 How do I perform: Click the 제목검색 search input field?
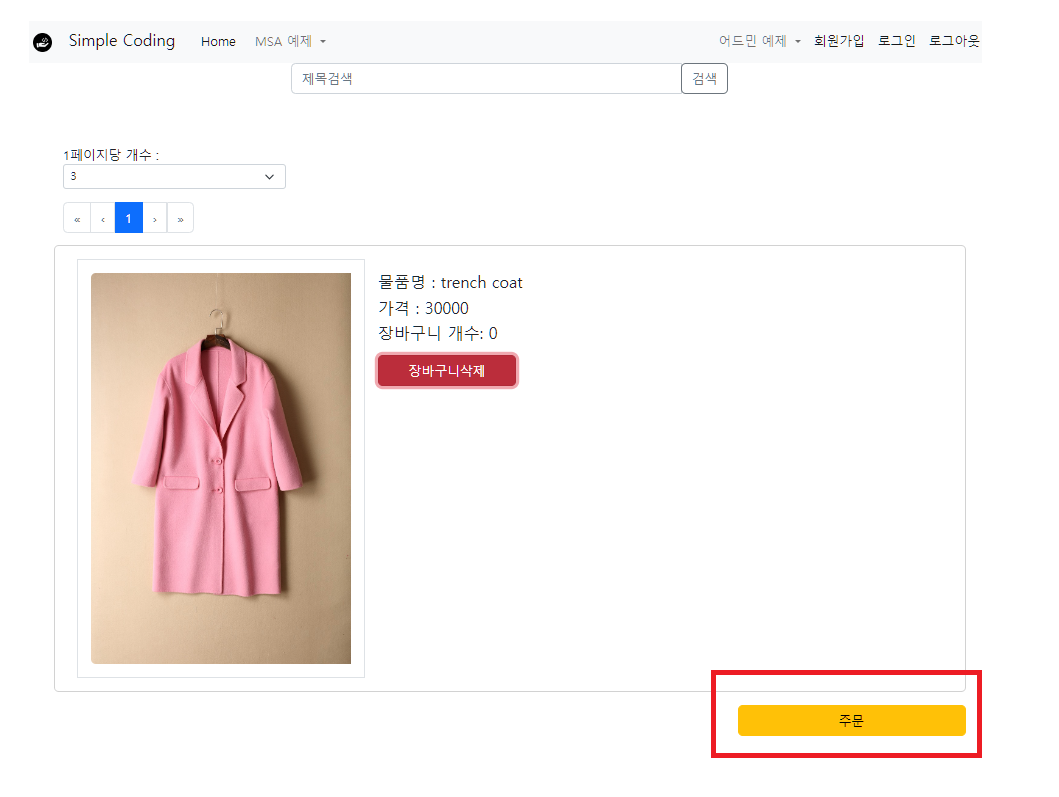coord(486,78)
